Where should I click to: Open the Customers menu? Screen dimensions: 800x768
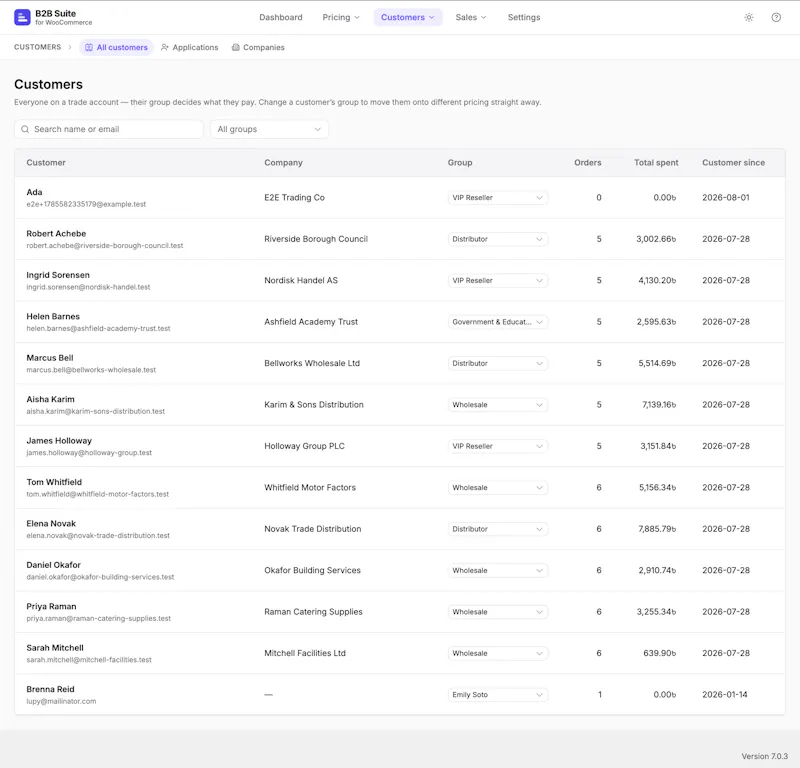408,17
